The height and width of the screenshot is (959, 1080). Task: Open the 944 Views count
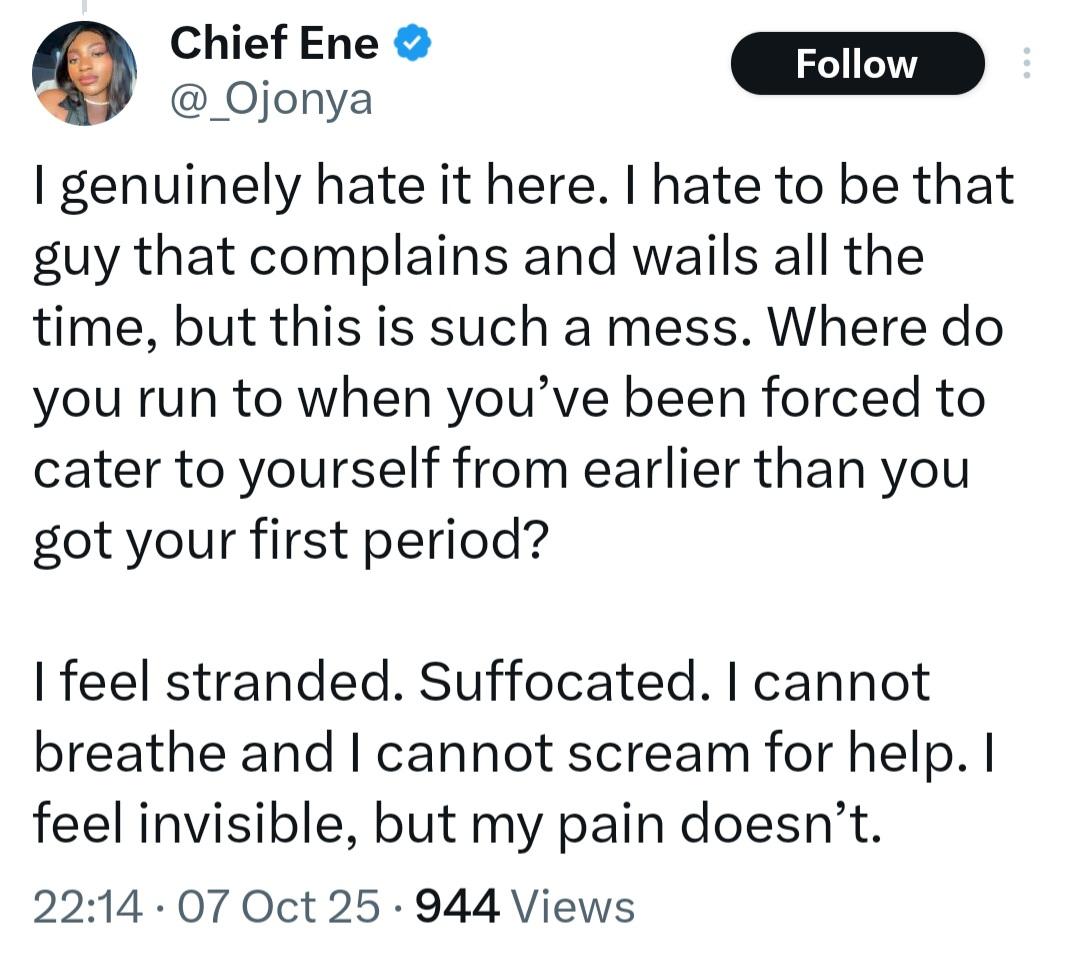[x=455, y=906]
